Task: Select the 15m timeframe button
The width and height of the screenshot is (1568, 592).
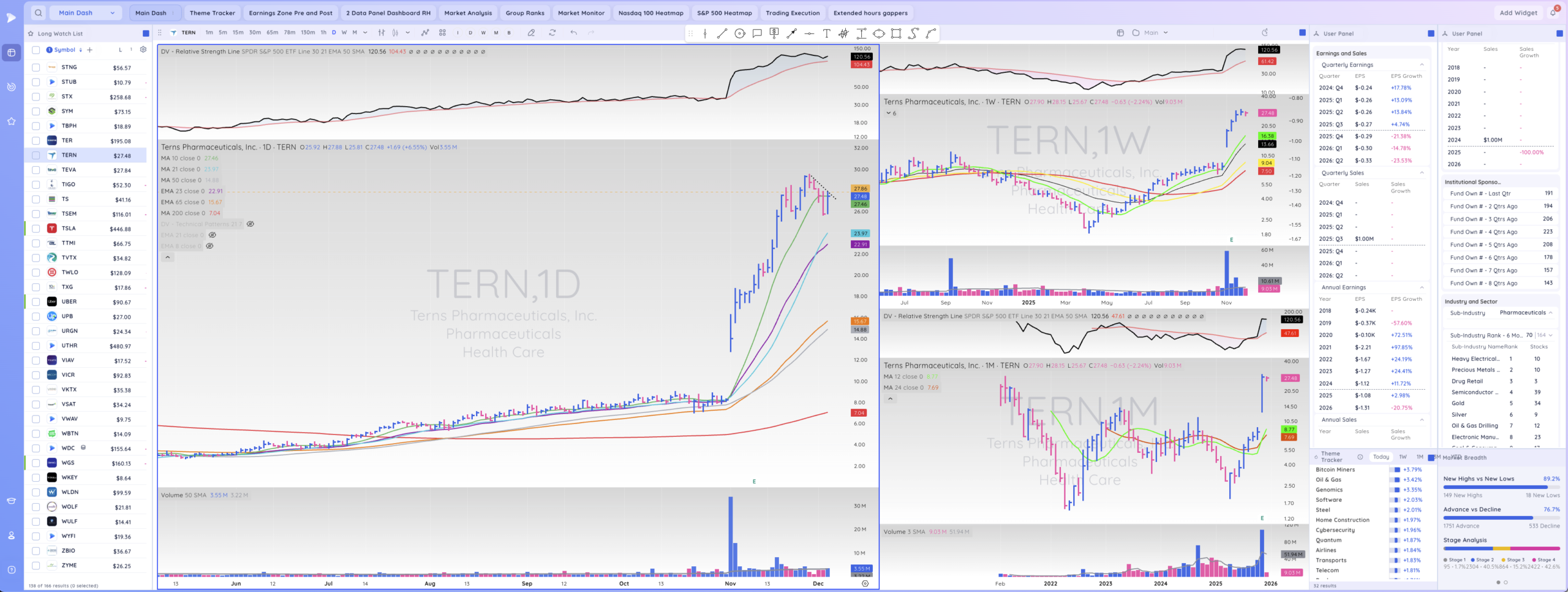Action: click(238, 32)
